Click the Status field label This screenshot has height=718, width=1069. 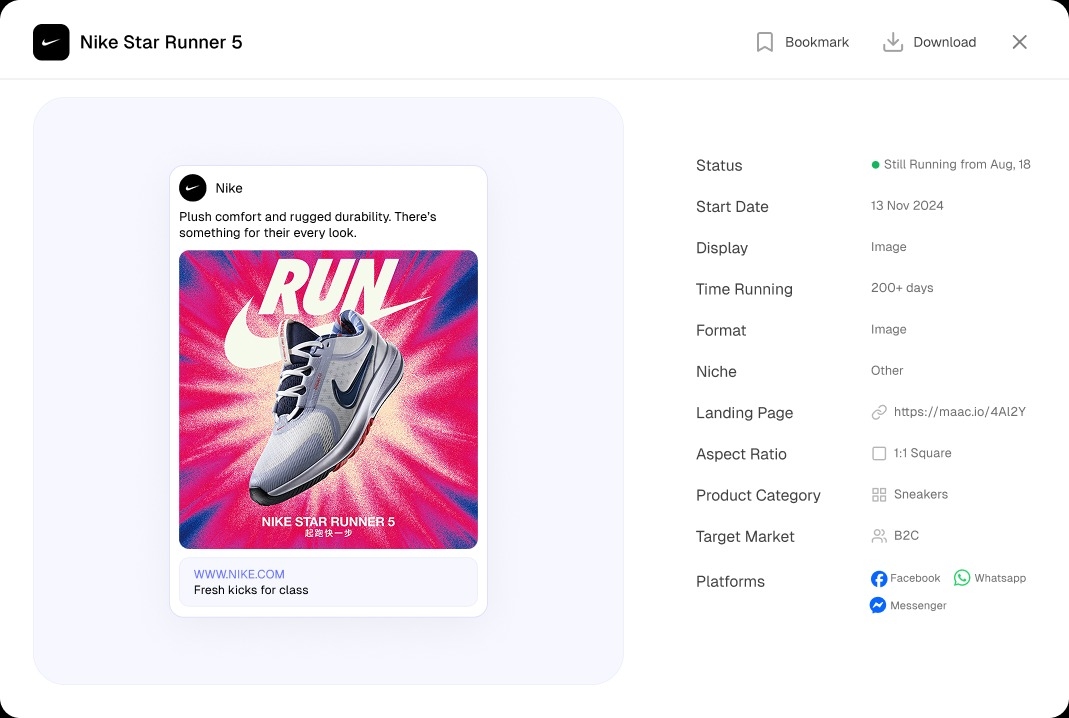[719, 166]
